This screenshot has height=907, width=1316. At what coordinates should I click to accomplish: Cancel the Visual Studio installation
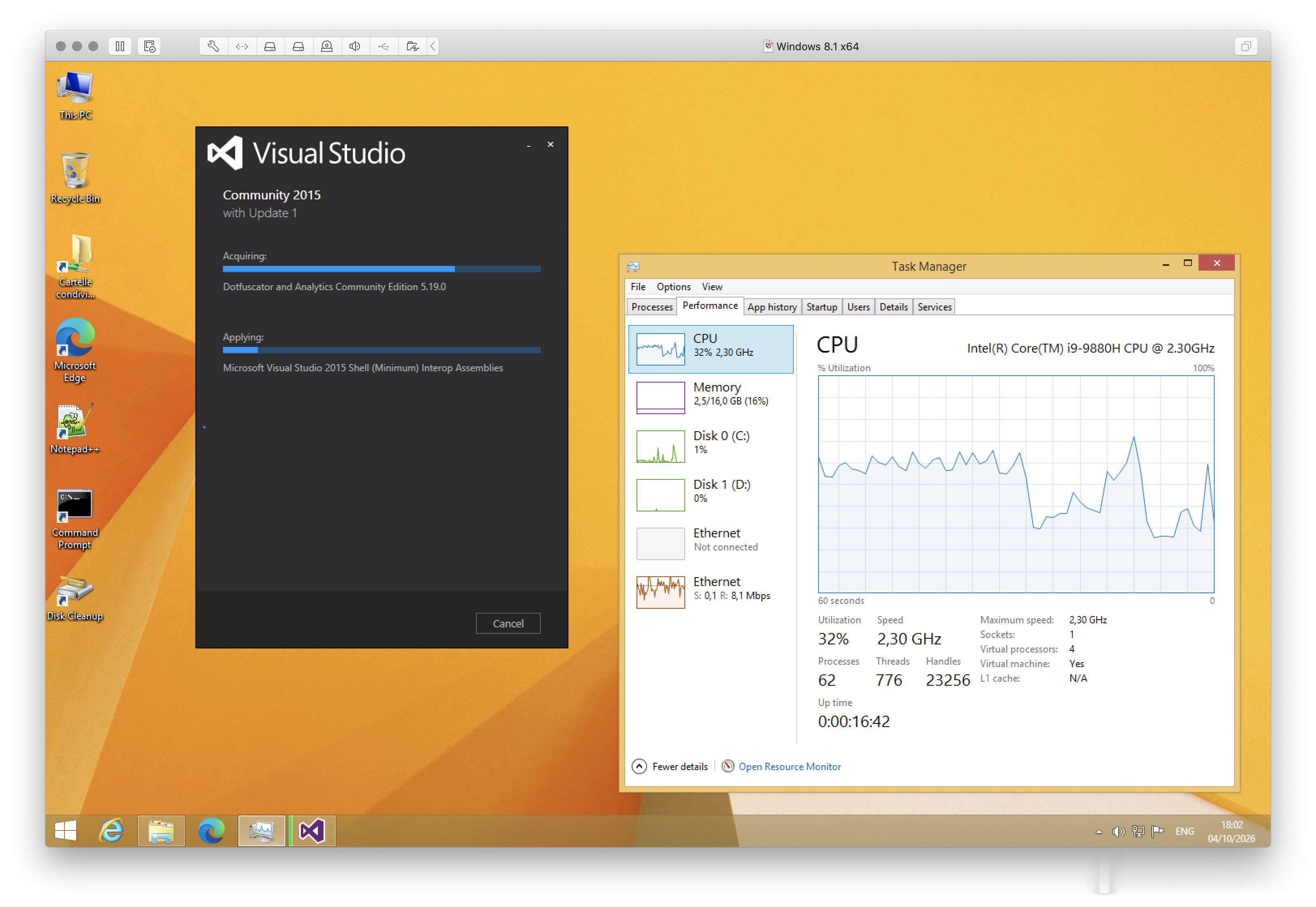click(508, 623)
